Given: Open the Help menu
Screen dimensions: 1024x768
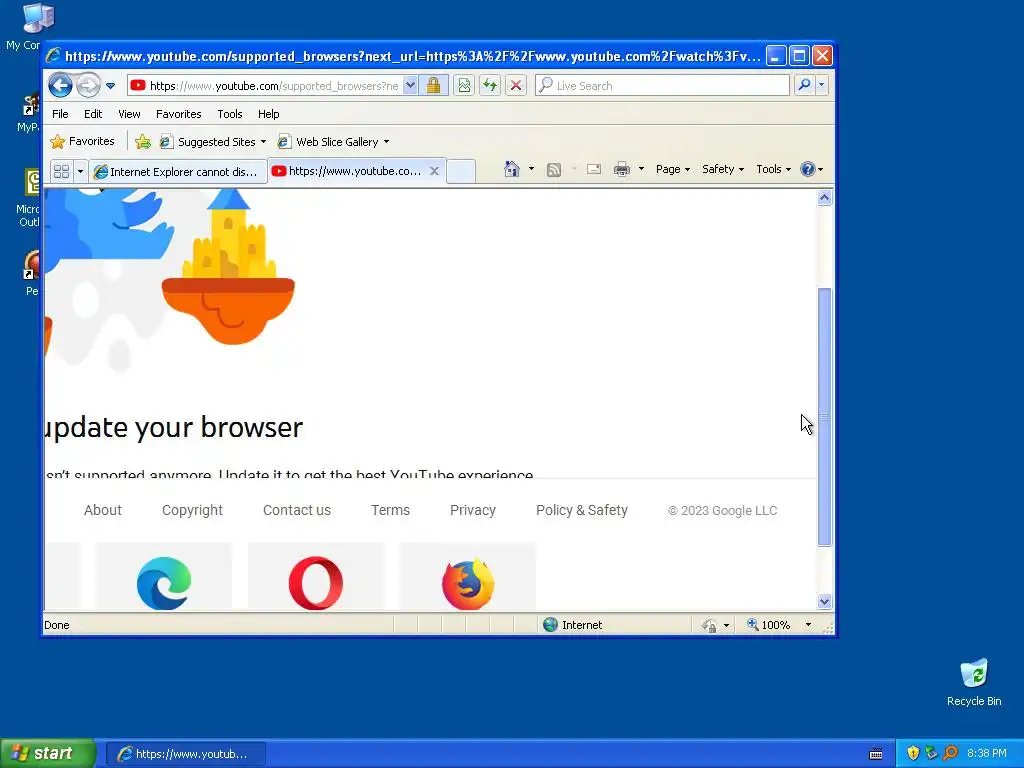Looking at the screenshot, I should click(x=268, y=114).
